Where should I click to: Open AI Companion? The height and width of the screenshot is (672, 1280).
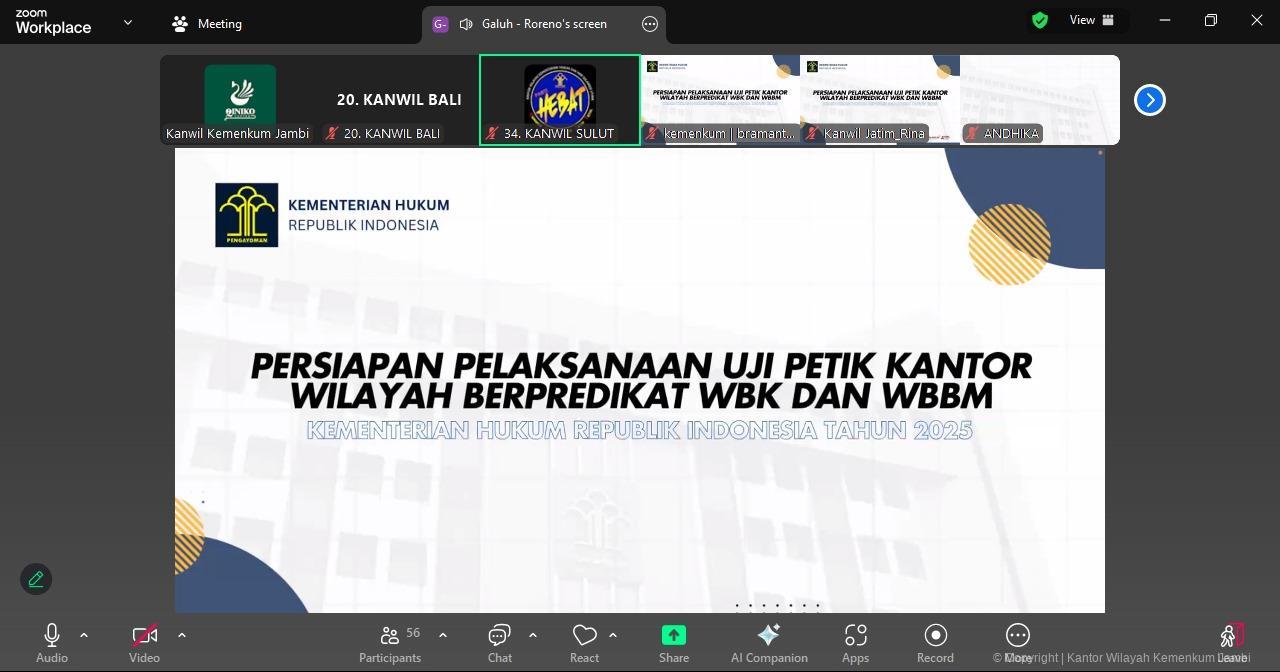click(769, 643)
